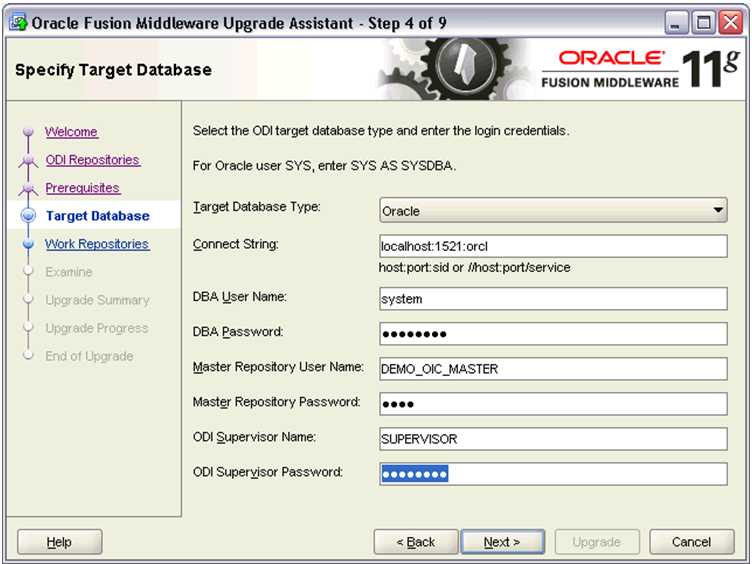Click the Examine step bullet icon
752x564 pixels.
coord(28,271)
